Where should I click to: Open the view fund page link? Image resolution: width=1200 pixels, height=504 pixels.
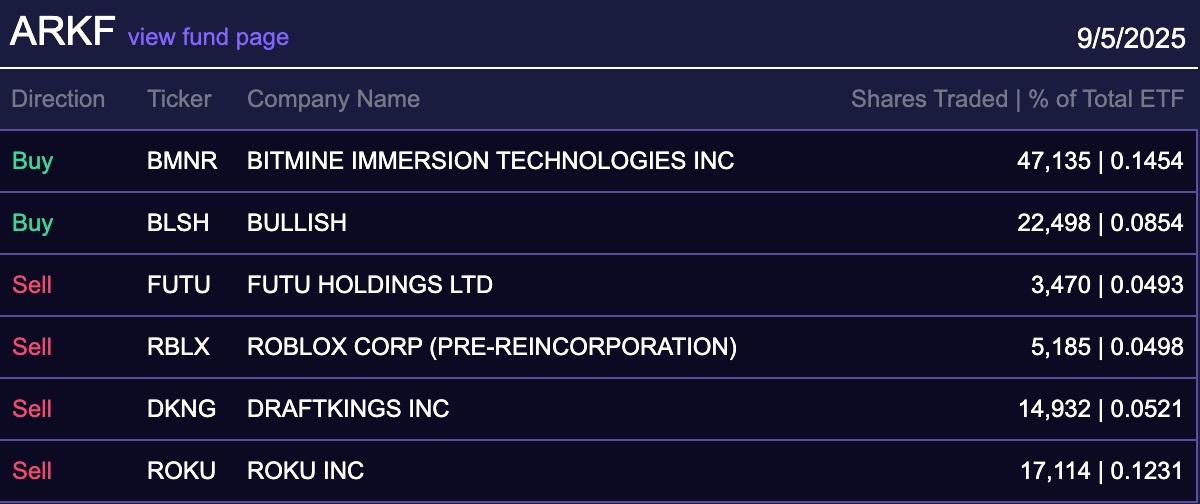[208, 37]
